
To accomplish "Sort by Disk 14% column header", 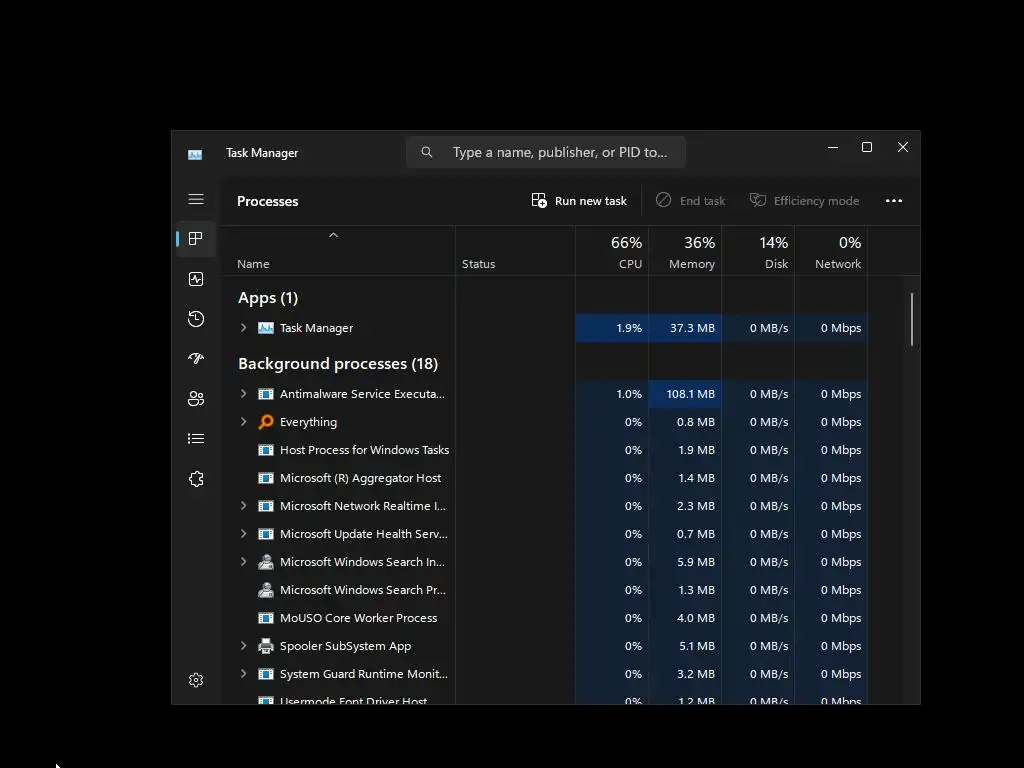I will pyautogui.click(x=758, y=251).
